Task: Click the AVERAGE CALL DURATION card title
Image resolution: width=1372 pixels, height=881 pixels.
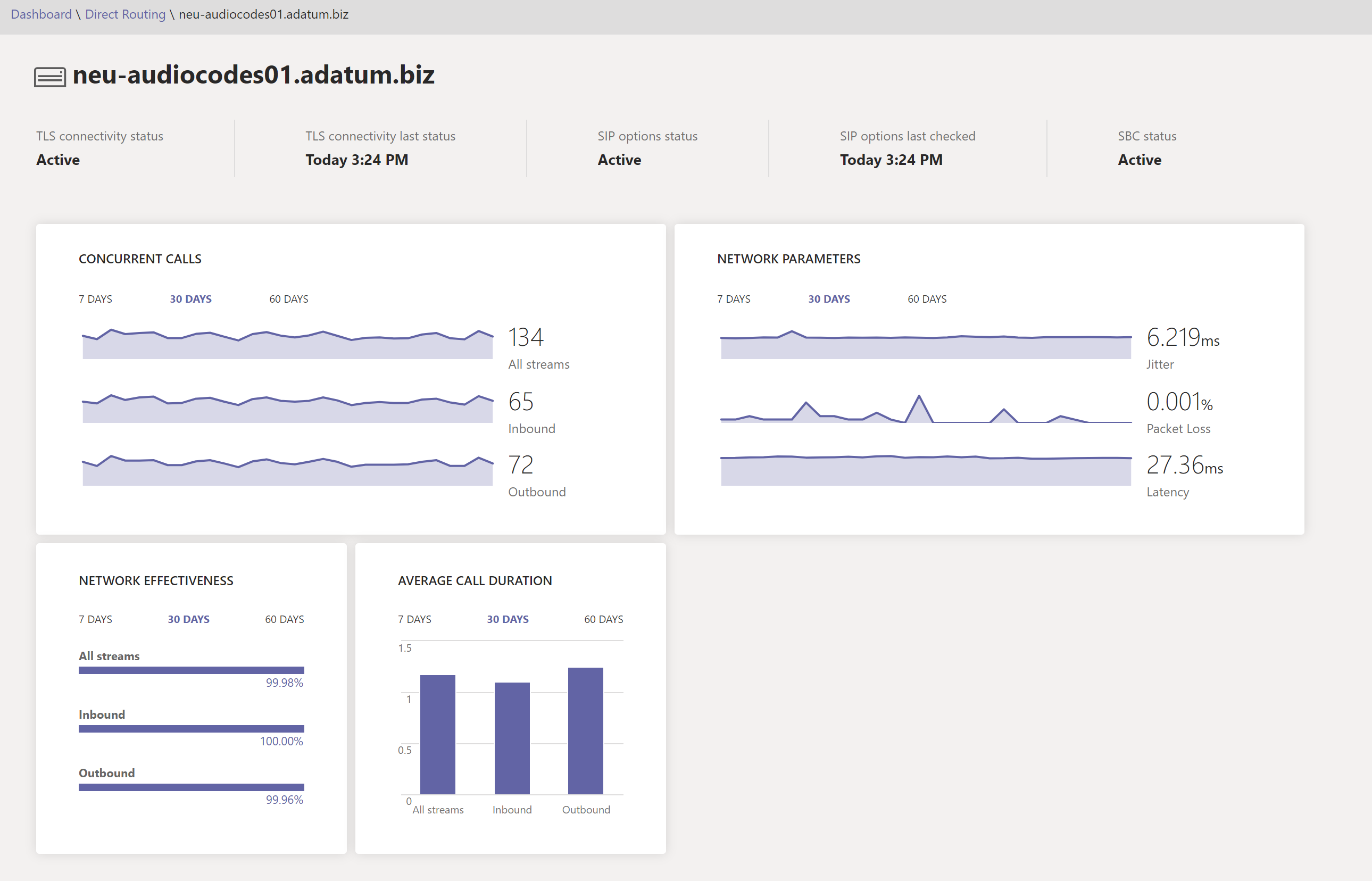Action: point(475,580)
